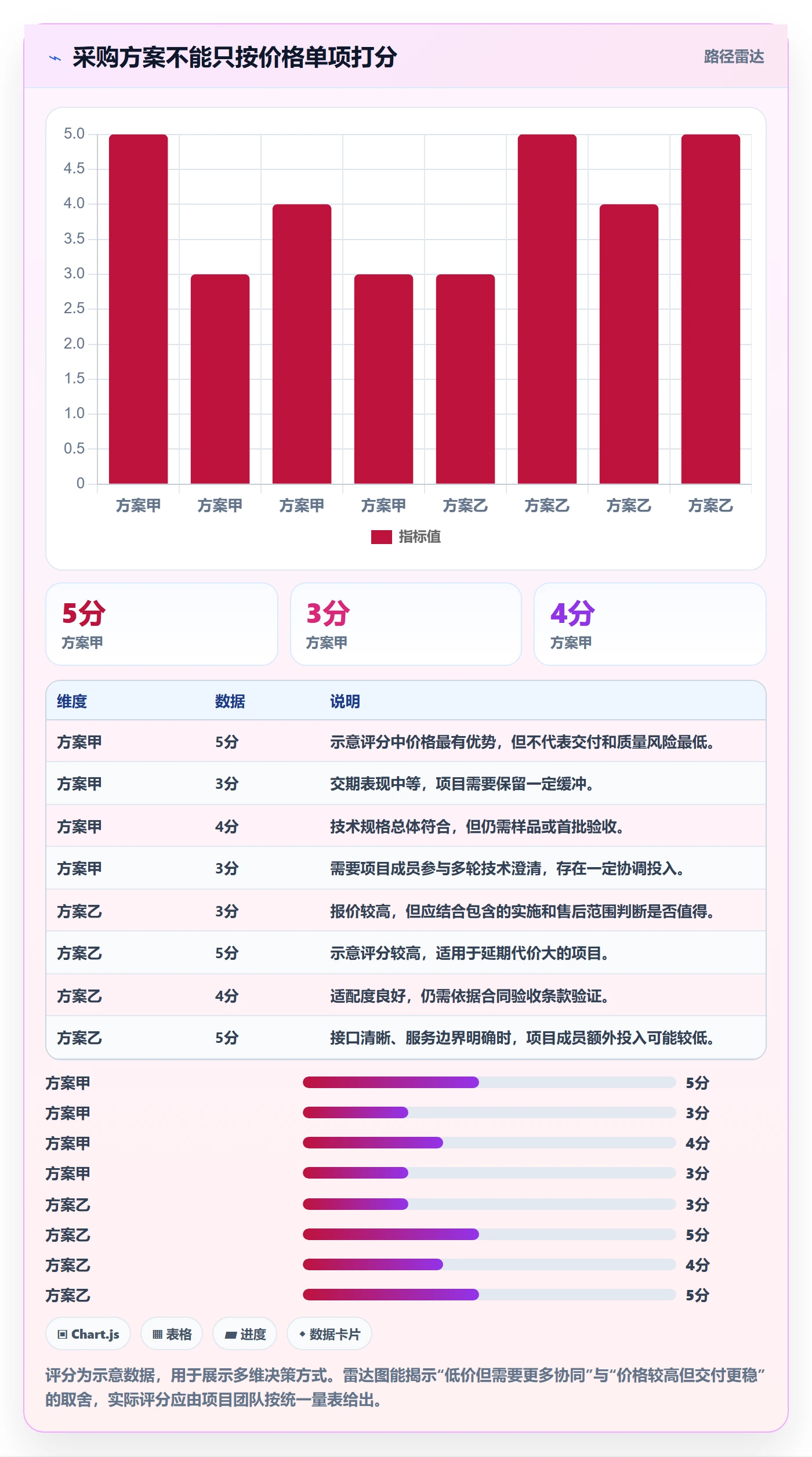812x1457 pixels.
Task: Click the 数据卡片 tag chip
Action: coord(329,1334)
